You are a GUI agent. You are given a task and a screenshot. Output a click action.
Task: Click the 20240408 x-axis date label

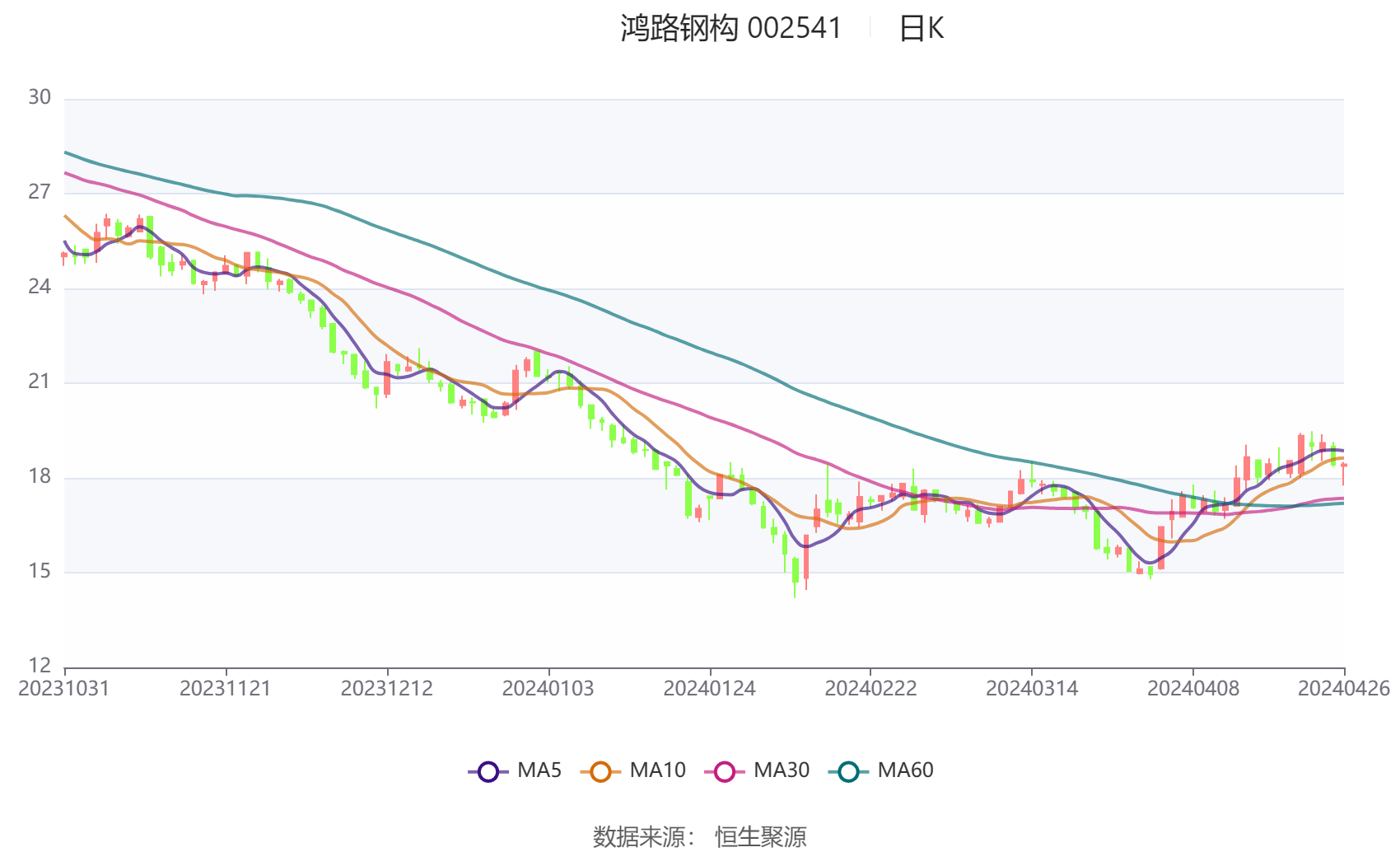[1193, 689]
